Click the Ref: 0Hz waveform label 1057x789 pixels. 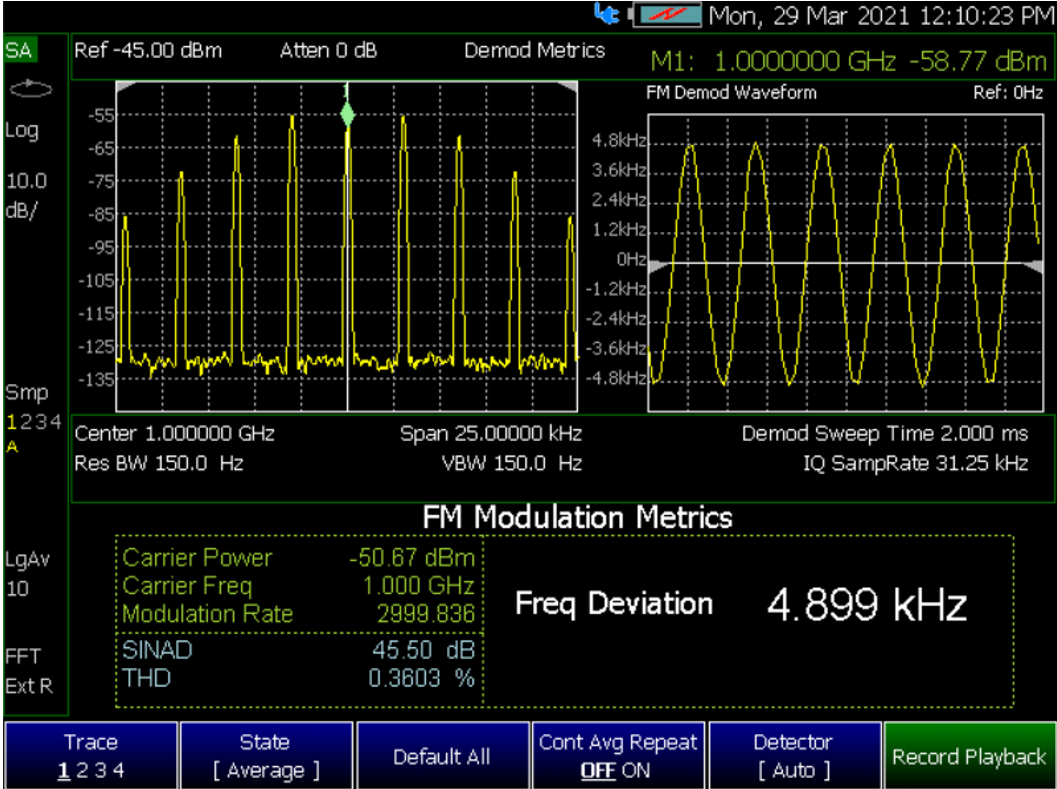pyautogui.click(x=1008, y=92)
